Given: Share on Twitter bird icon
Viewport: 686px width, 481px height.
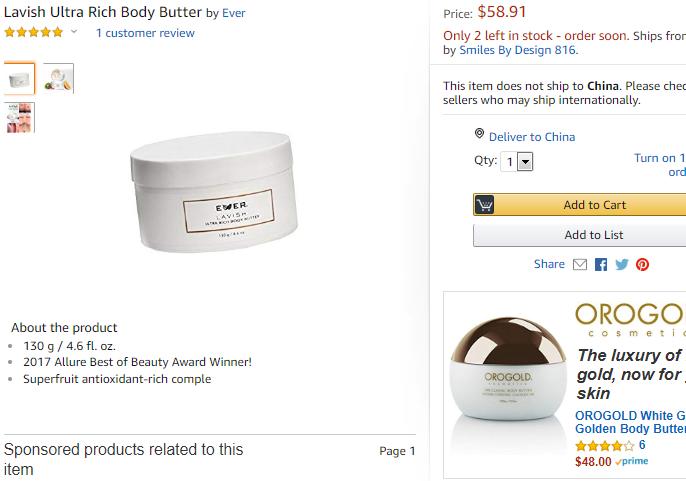Looking at the screenshot, I should [x=622, y=265].
